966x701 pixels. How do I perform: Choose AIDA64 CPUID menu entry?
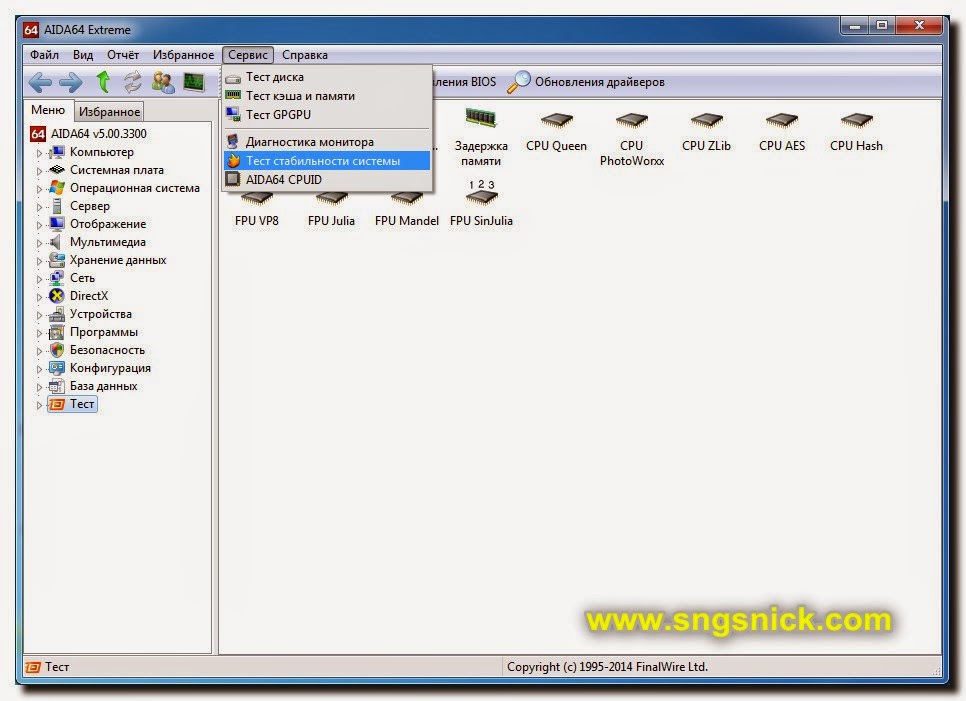pyautogui.click(x=327, y=179)
